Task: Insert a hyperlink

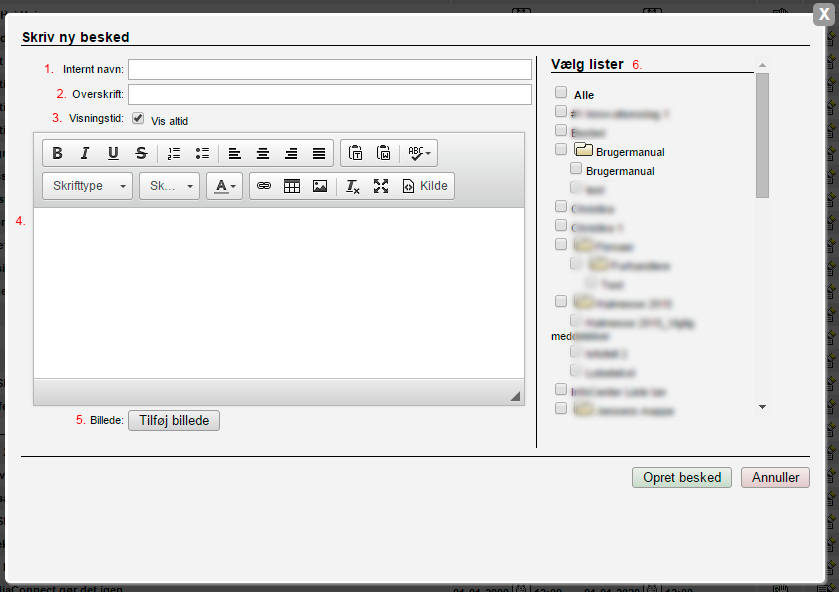Action: pyautogui.click(x=264, y=186)
